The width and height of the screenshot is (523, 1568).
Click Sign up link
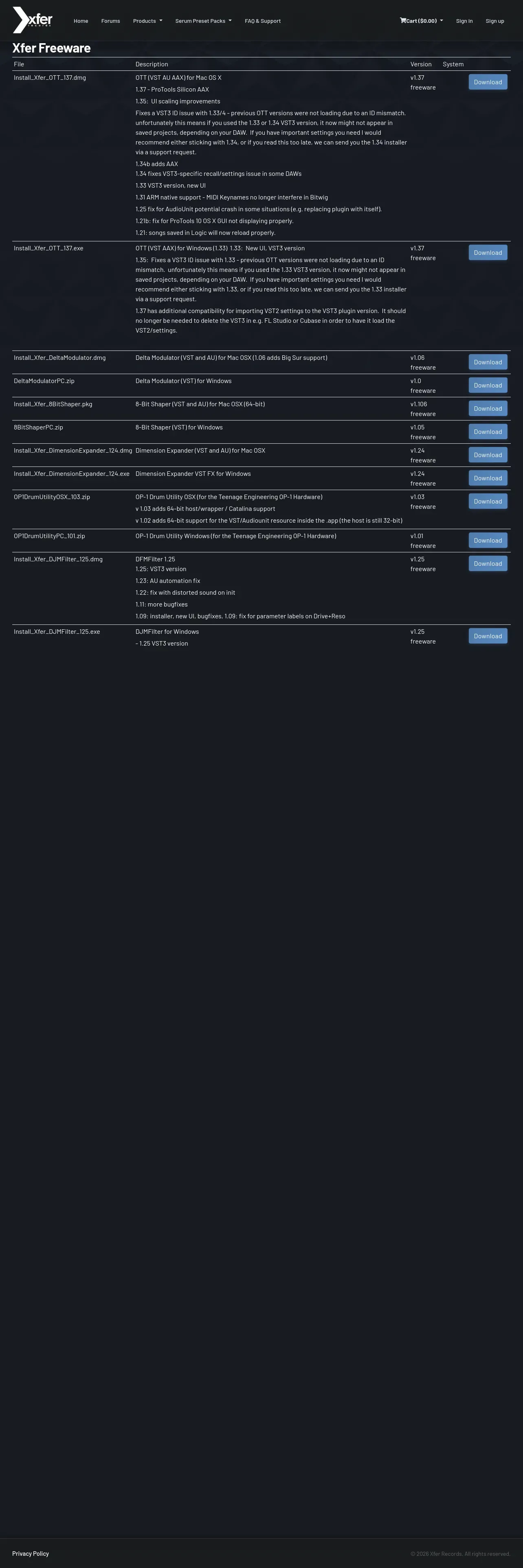point(495,21)
